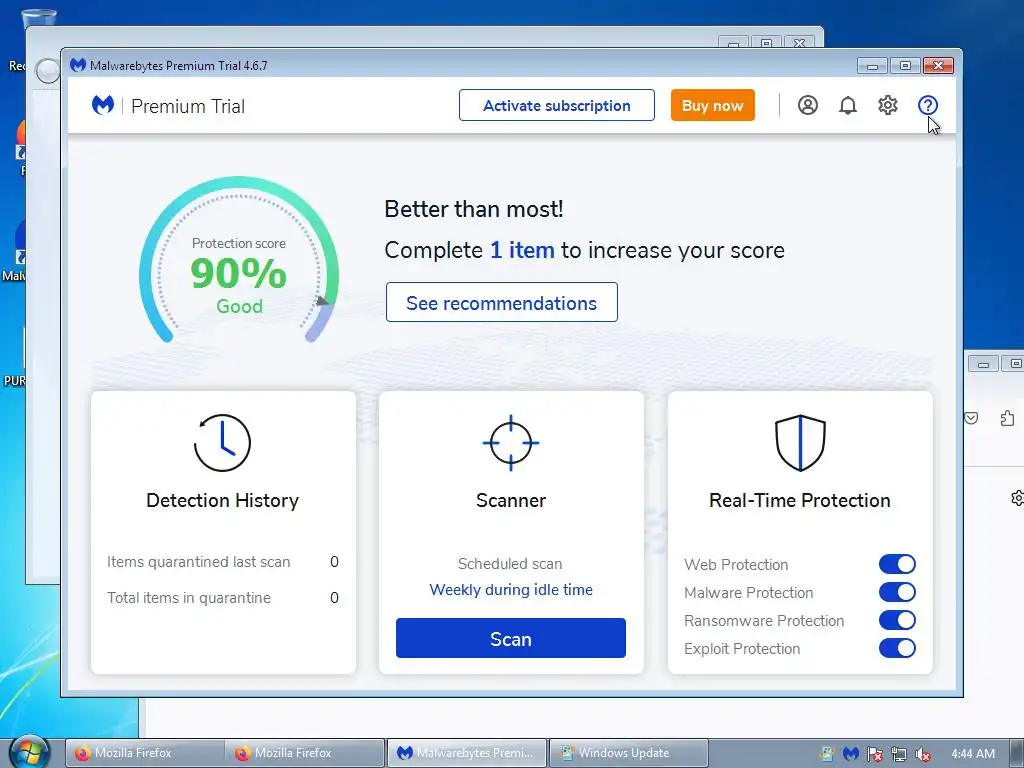Click Malwarebytes title bar logo icon
The width and height of the screenshot is (1024, 768).
click(x=78, y=65)
